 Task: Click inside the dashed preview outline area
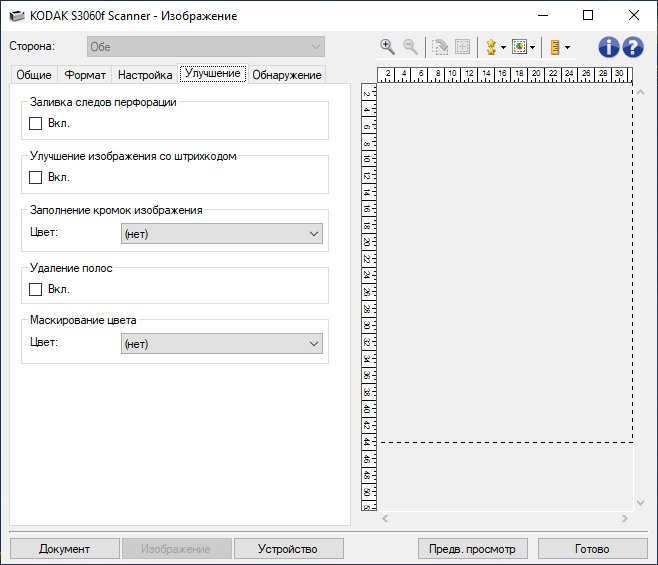pos(505,263)
